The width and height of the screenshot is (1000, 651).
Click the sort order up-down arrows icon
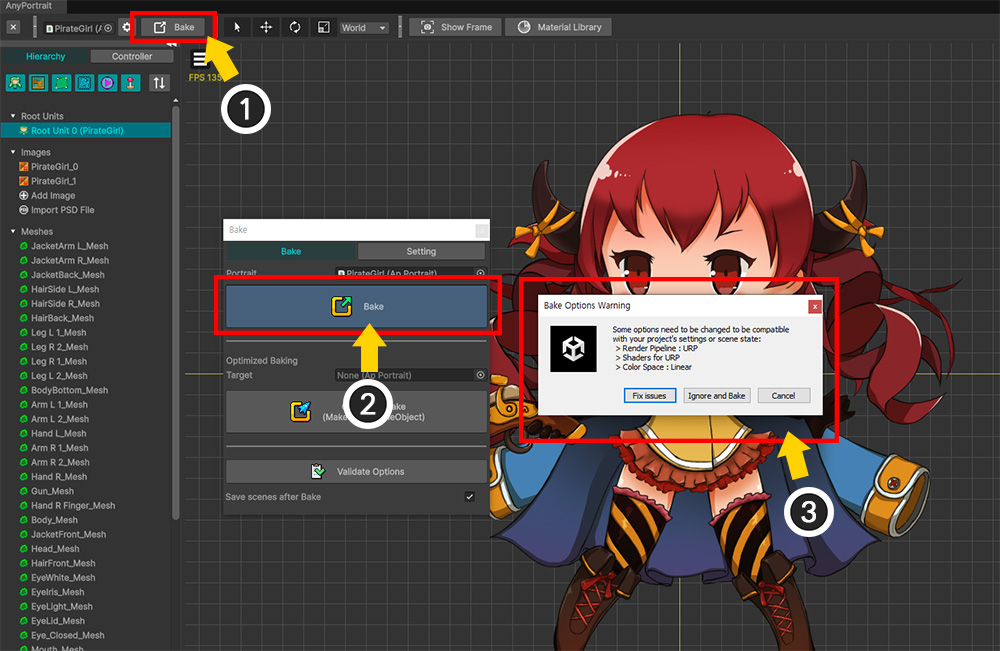click(159, 83)
